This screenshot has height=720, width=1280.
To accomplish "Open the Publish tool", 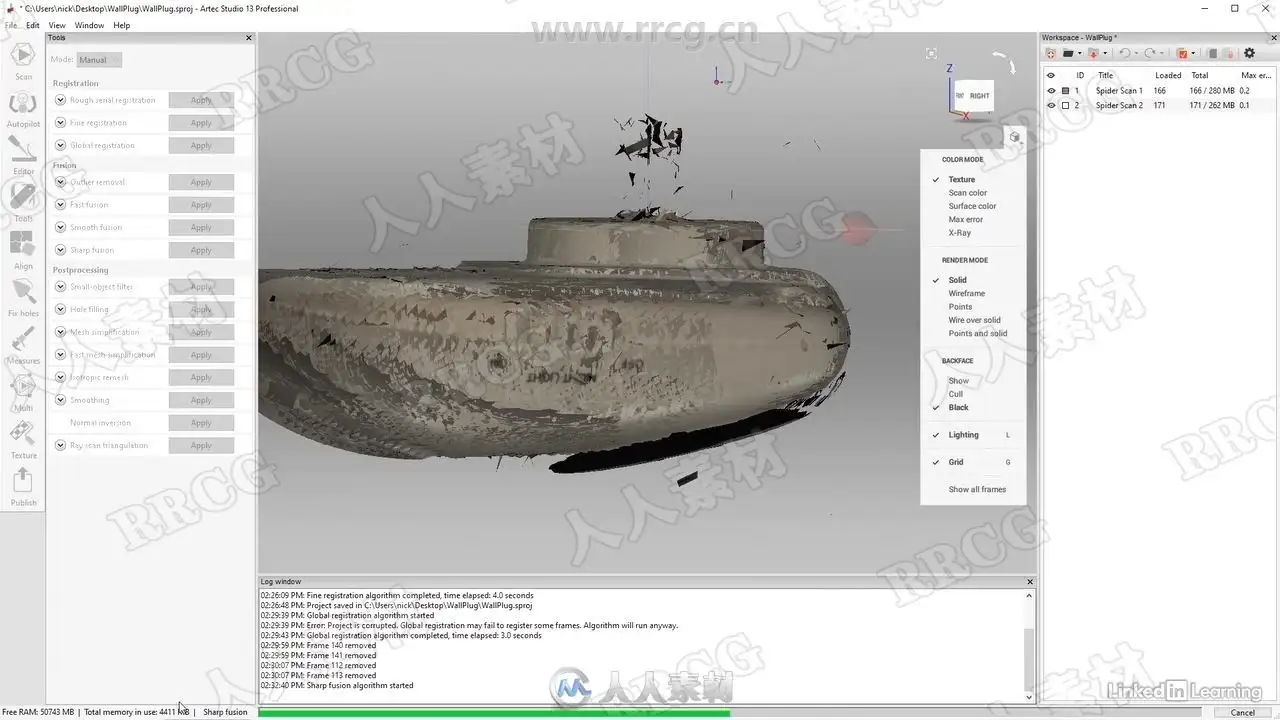I will tap(23, 487).
